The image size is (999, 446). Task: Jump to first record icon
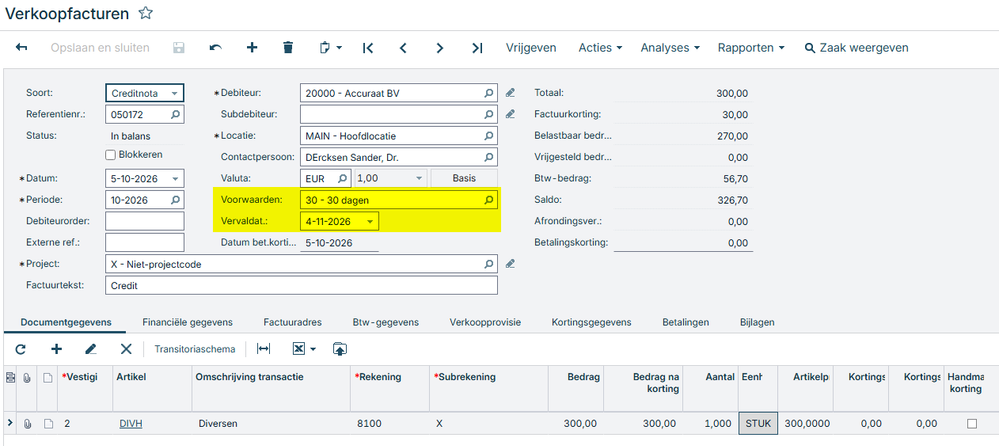click(x=368, y=48)
